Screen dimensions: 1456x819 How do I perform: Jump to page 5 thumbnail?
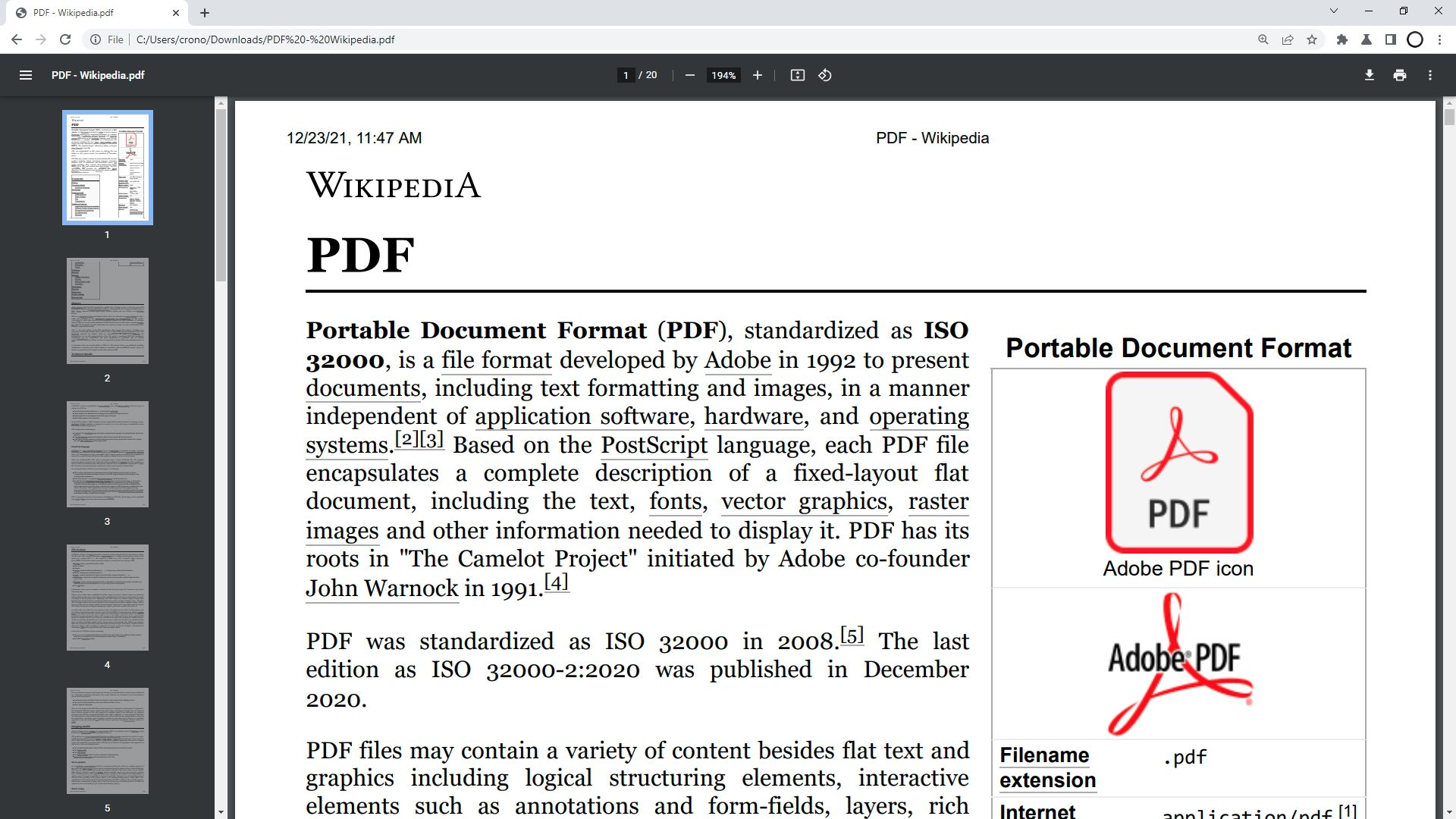coord(107,741)
